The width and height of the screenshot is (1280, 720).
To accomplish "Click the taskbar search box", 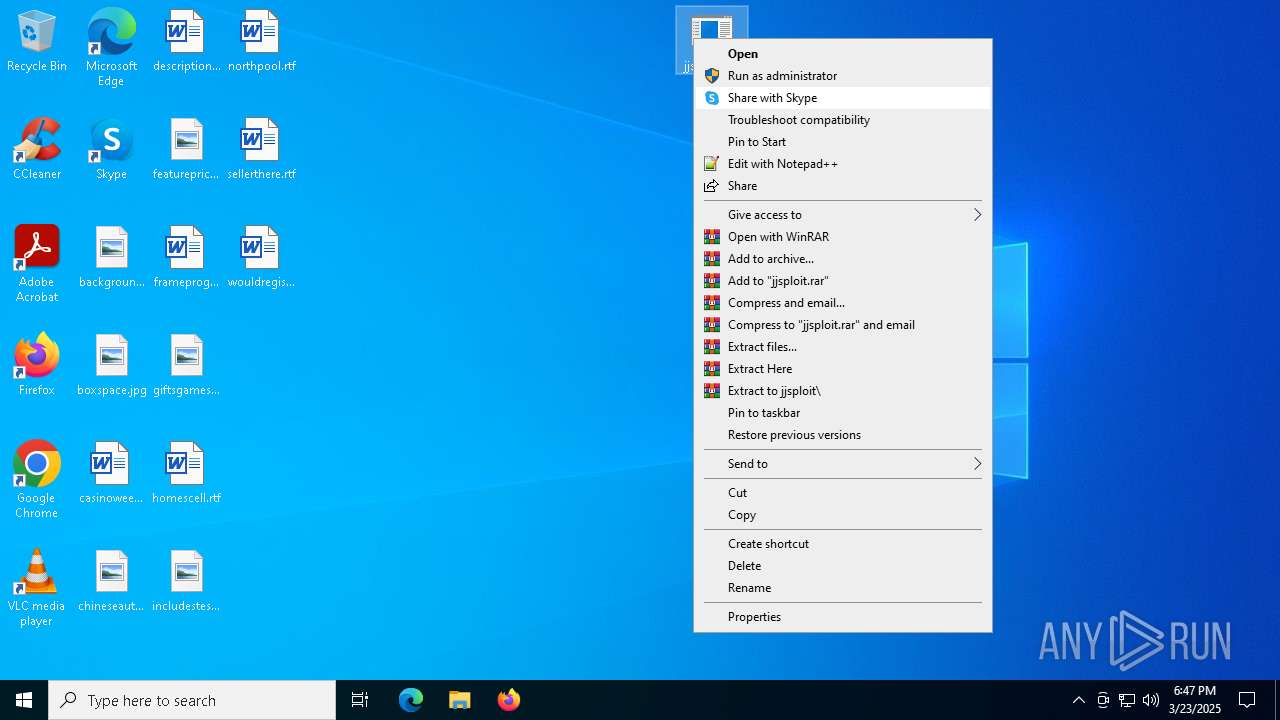I will (192, 700).
